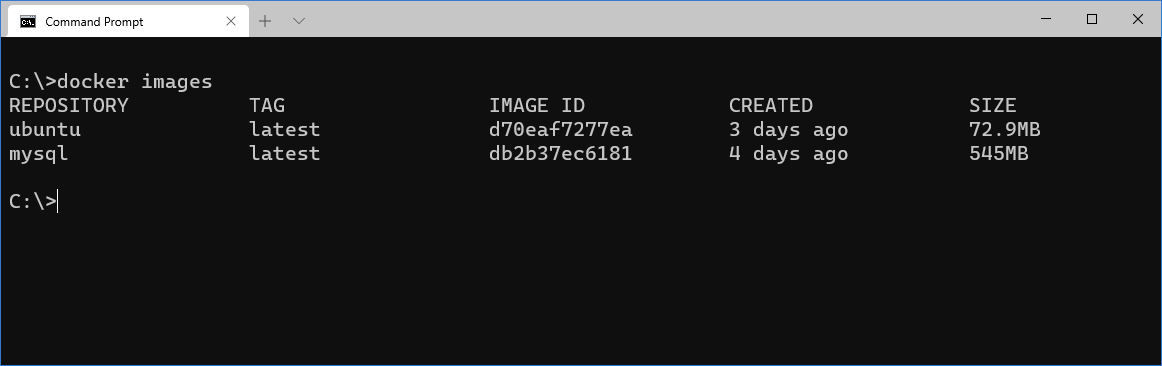Click the 72.9MB size value
This screenshot has height=366, width=1162.
click(1005, 130)
